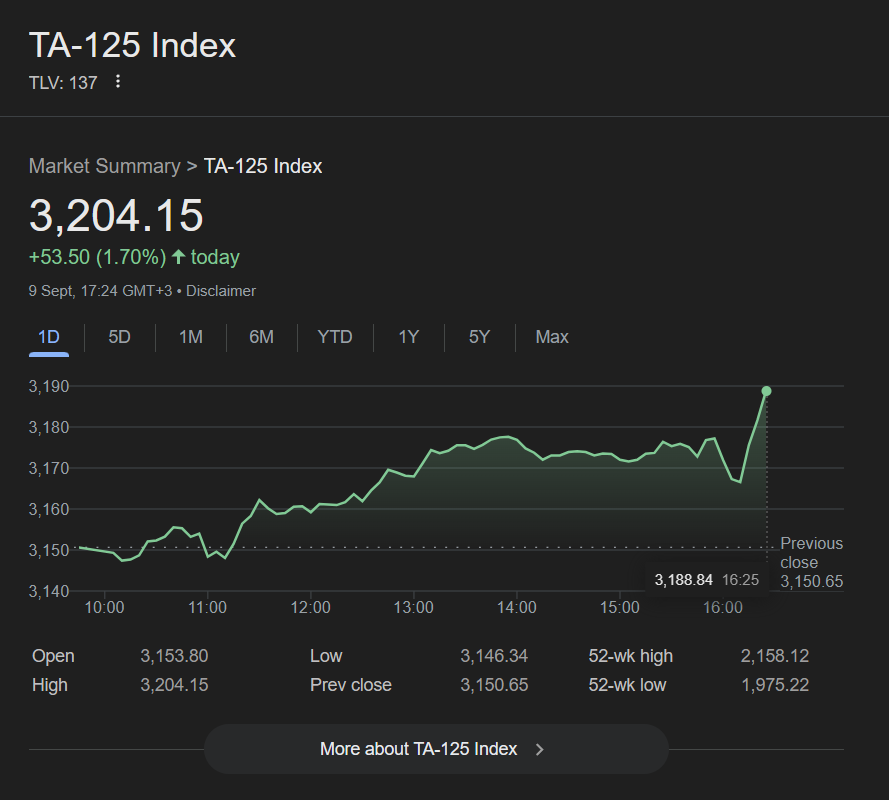Click the green data point at chart end
889x800 pixels.
pos(766,391)
